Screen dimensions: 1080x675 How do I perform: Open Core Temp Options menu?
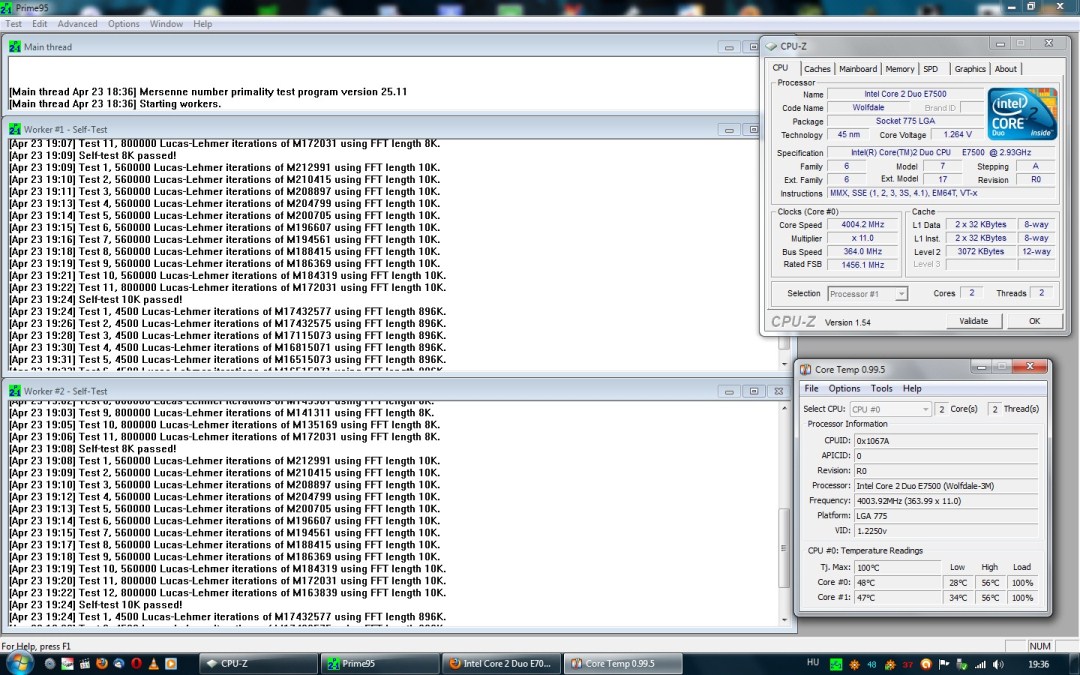click(844, 388)
